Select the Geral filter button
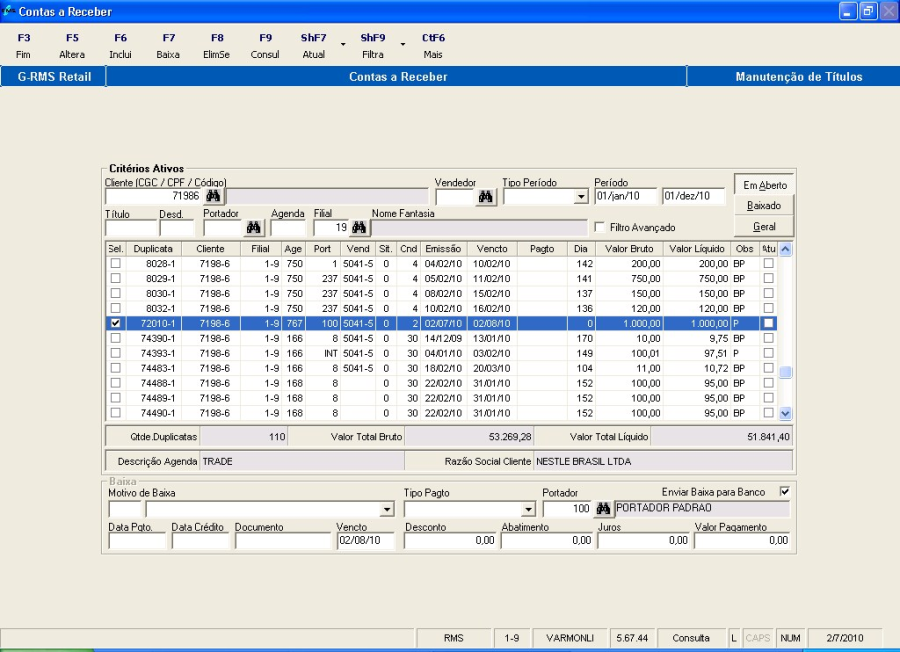Screen dimensions: 900x652 tap(764, 227)
